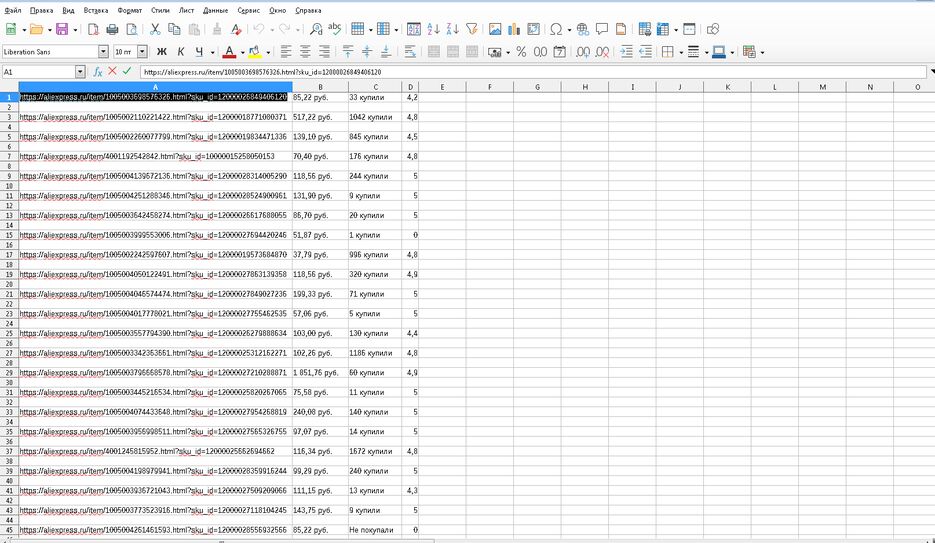Clear direct formatting
The height and width of the screenshot is (543, 935).
tap(236, 29)
